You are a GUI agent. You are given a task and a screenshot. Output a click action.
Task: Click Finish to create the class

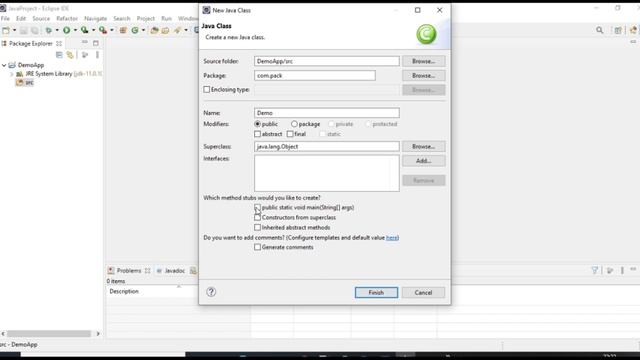pos(376,292)
